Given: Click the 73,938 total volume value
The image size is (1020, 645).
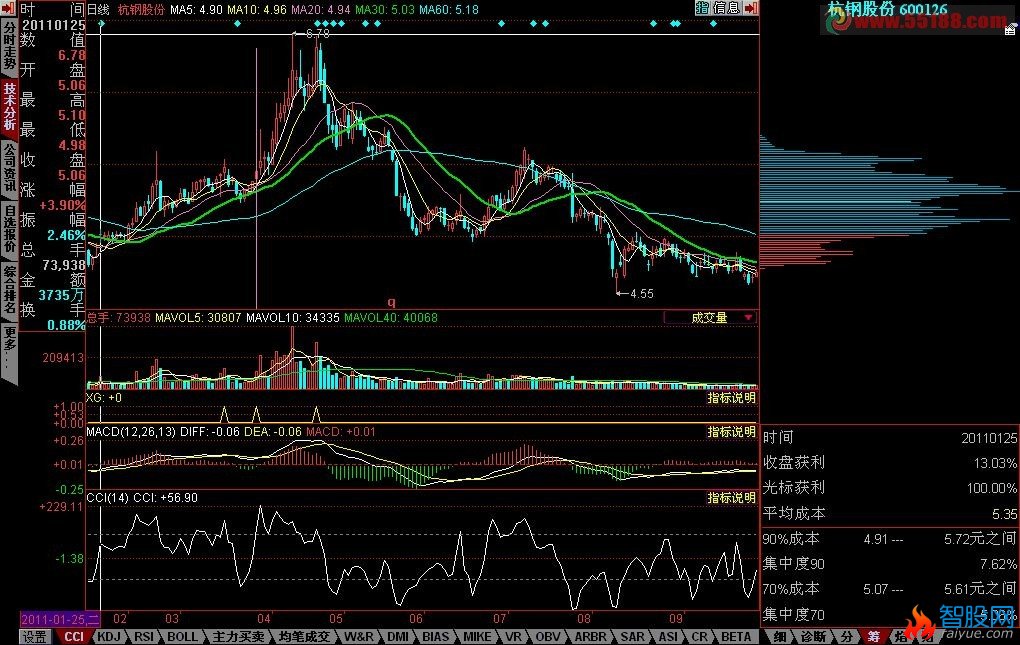Looking at the screenshot, I should 64,265.
